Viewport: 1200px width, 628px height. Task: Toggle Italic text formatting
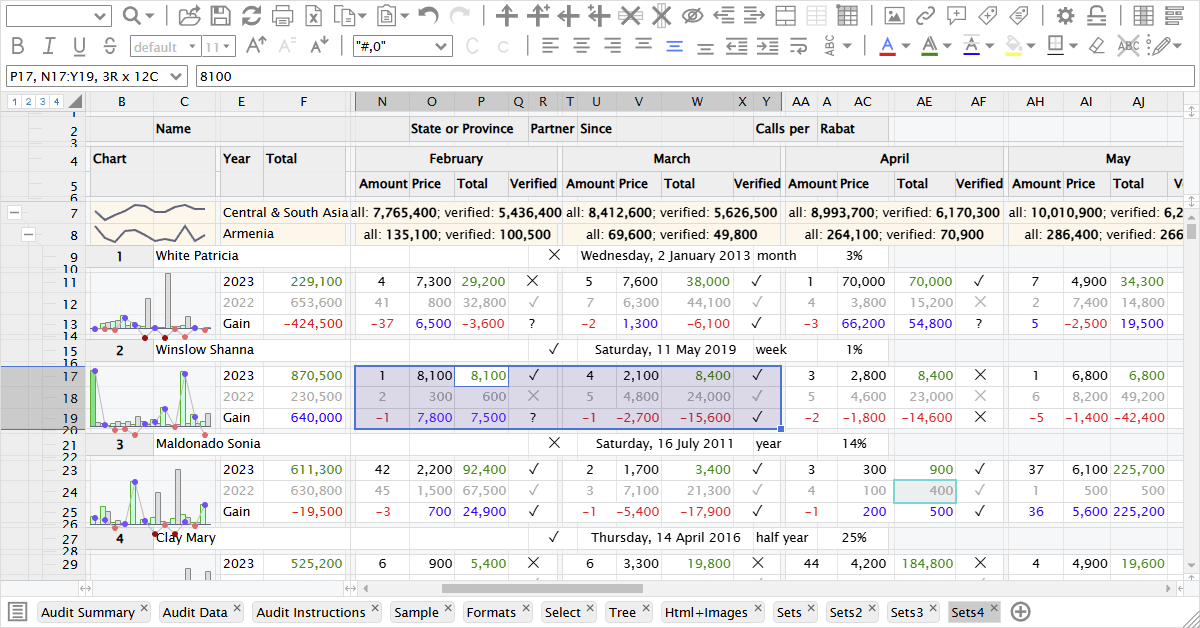49,46
